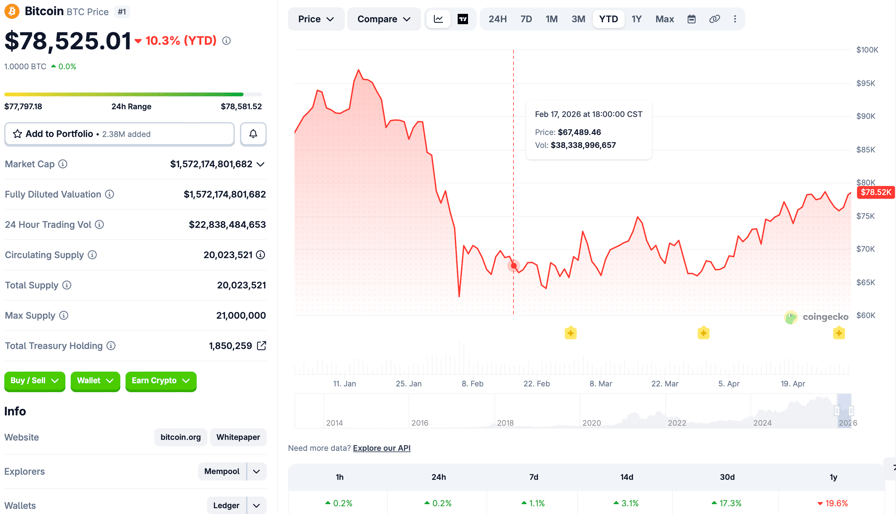Open the YTD percentage info icon

tap(226, 41)
